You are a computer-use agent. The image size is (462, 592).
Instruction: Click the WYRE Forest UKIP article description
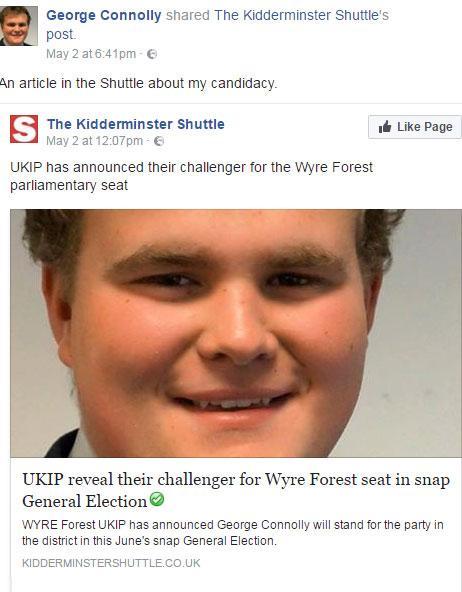click(x=233, y=533)
